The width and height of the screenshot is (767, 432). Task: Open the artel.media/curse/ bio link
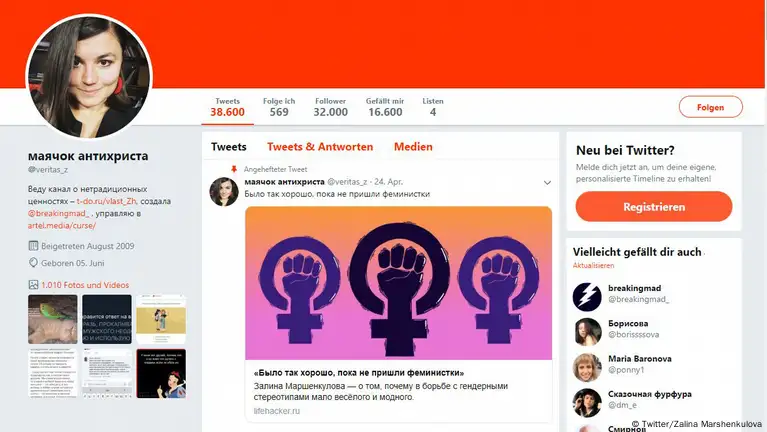click(62, 226)
